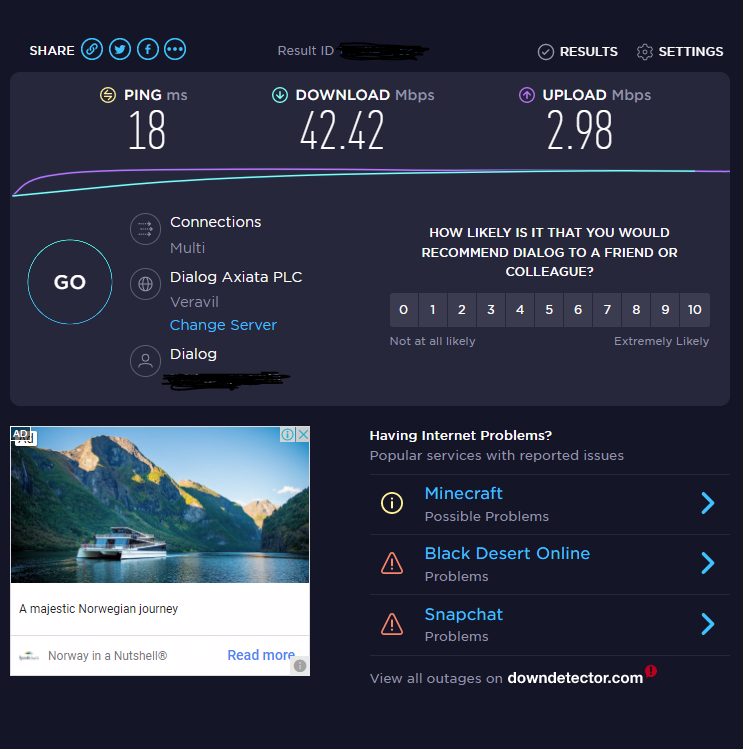Rate recommendation 2

[x=462, y=310]
